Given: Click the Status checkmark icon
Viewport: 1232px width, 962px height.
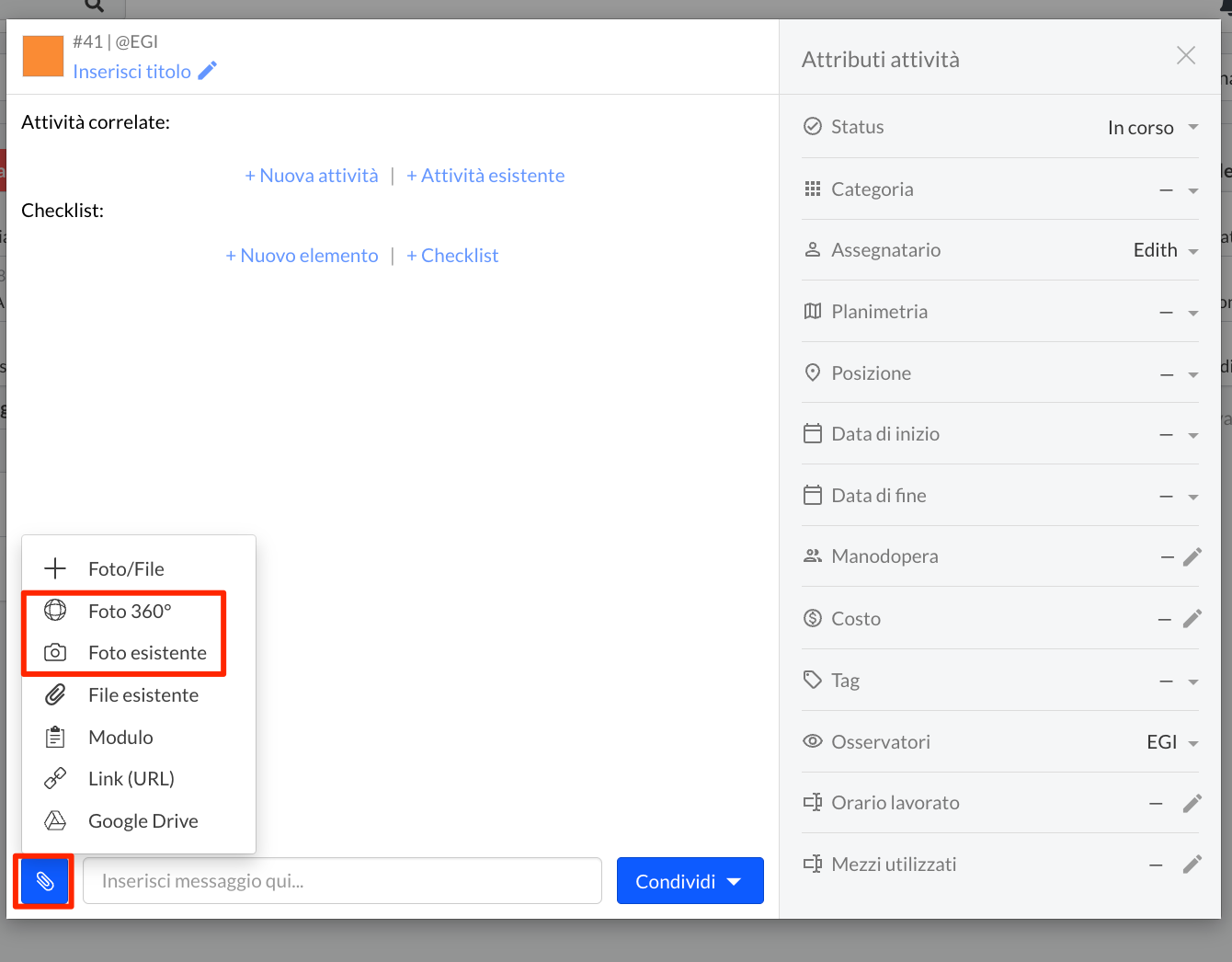Looking at the screenshot, I should (x=813, y=126).
